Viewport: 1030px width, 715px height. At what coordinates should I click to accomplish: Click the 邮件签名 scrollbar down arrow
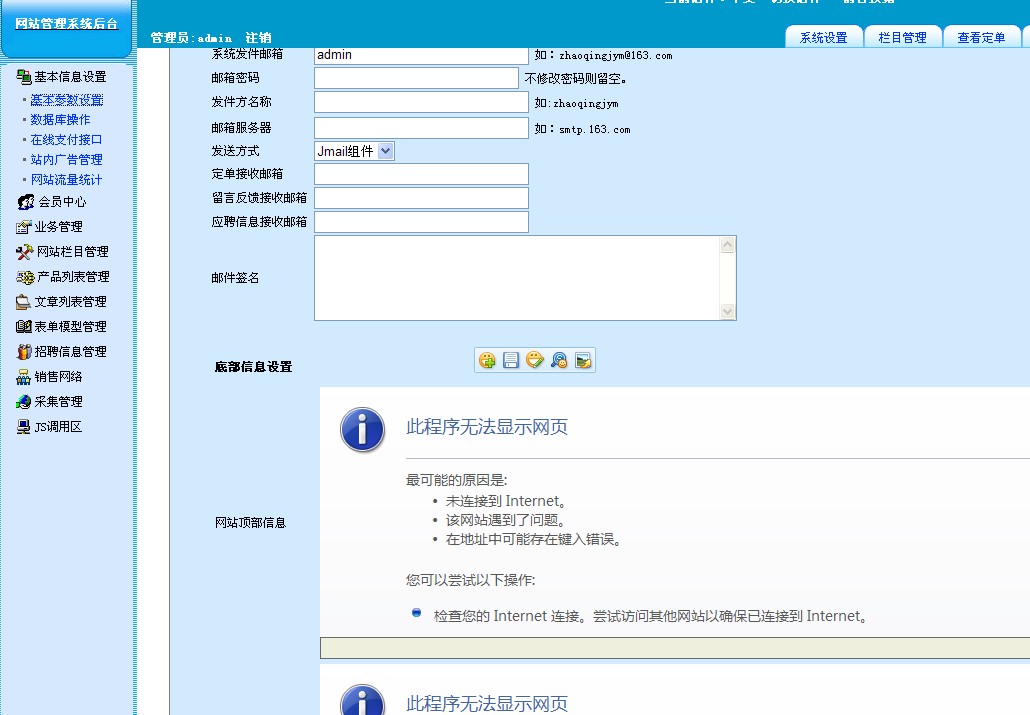(x=728, y=312)
